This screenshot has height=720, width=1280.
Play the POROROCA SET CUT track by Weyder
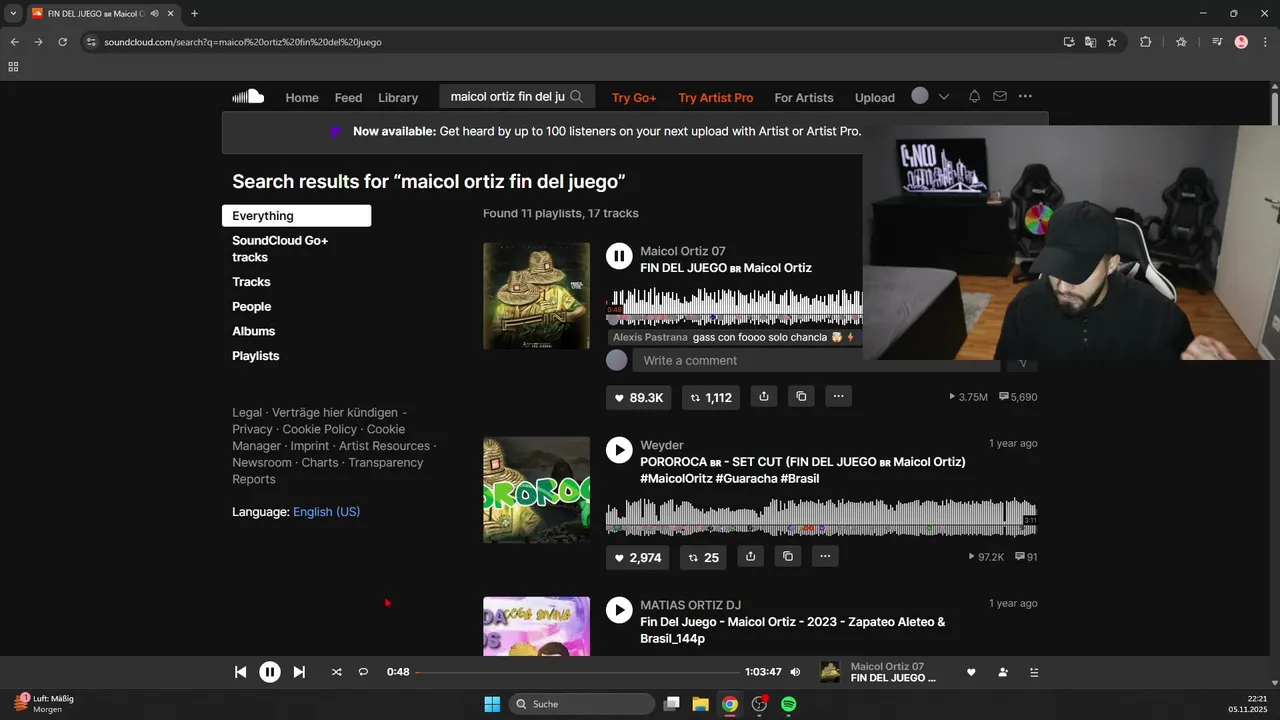point(619,451)
